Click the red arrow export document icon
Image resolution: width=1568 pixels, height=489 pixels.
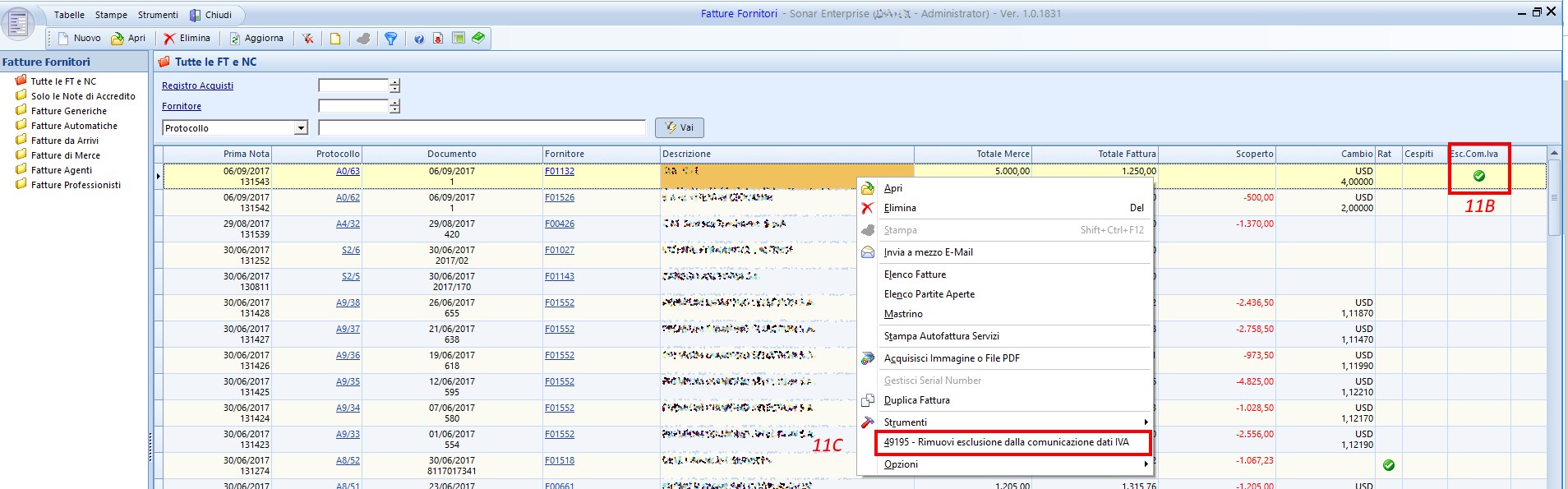click(x=438, y=39)
